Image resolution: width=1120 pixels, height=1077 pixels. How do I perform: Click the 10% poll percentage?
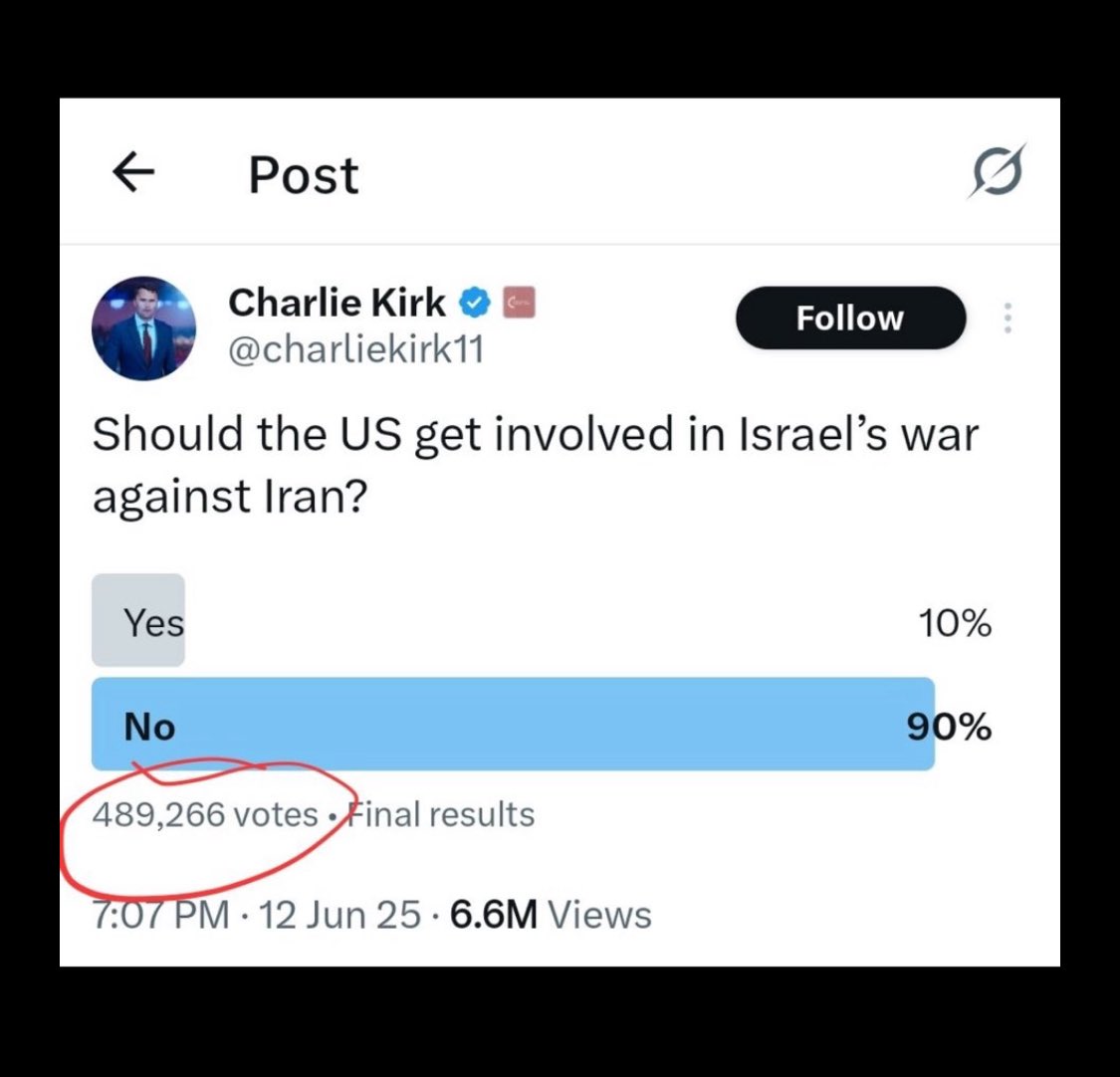tap(954, 624)
